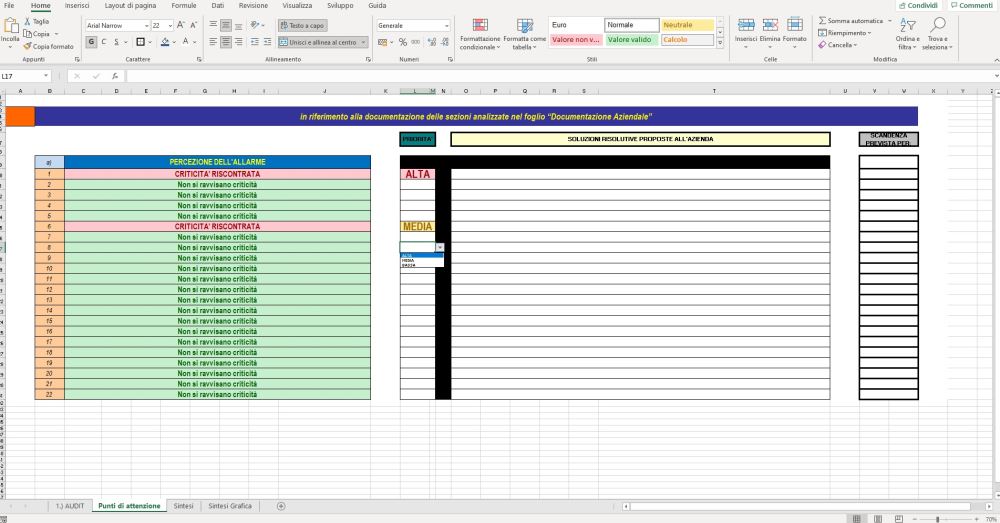Open the Somma automatica dropdown arrow
Viewport: 1000px width, 523px height.
(889, 21)
